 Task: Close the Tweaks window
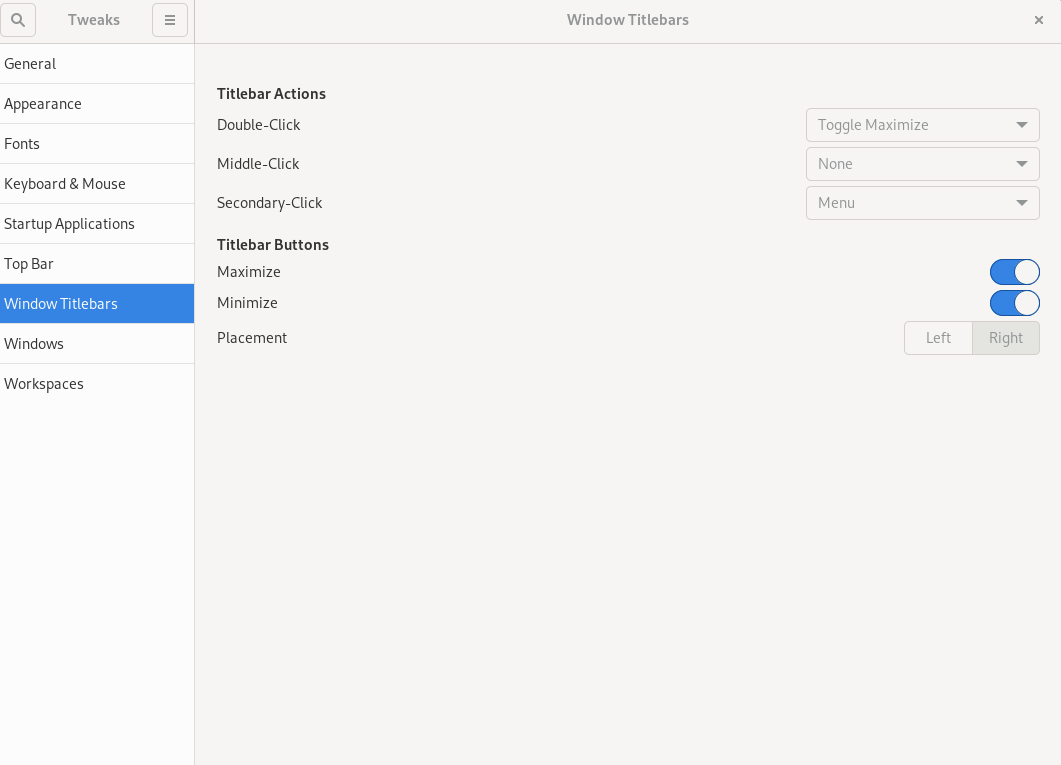(x=1039, y=20)
